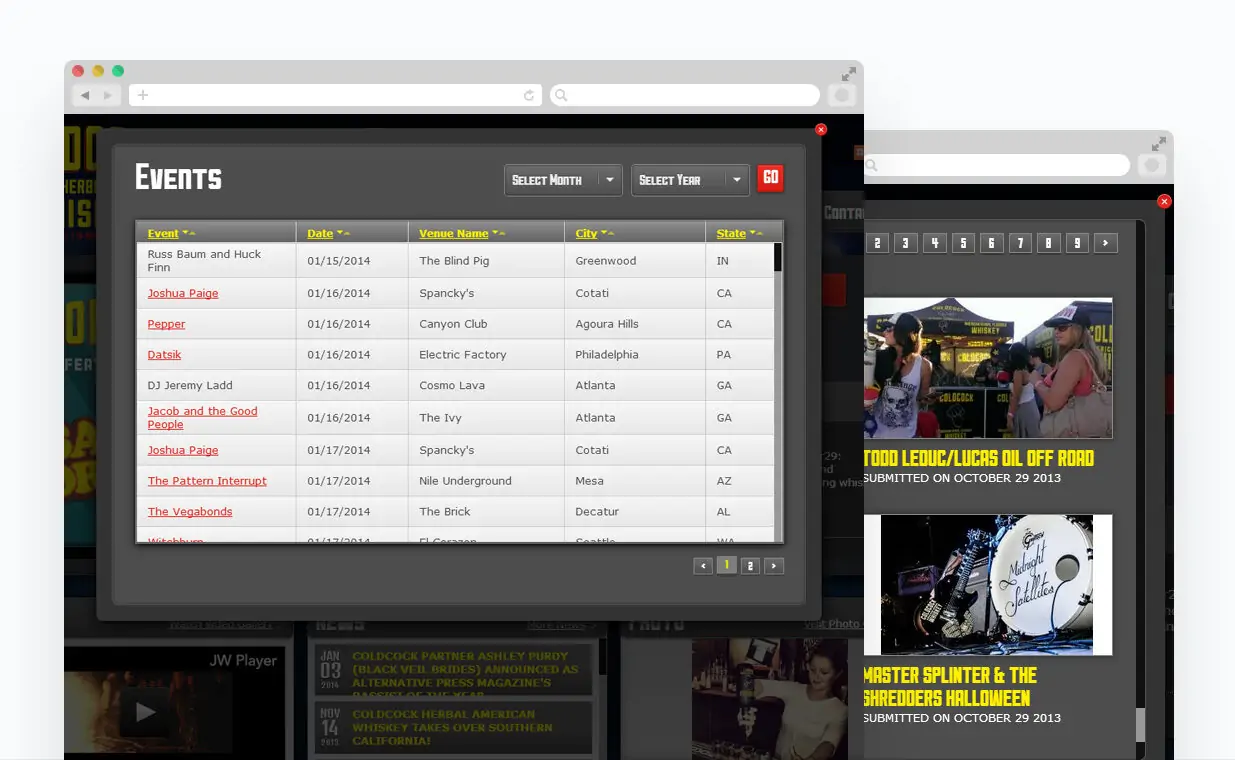Go to next events page arrow

[x=774, y=566]
